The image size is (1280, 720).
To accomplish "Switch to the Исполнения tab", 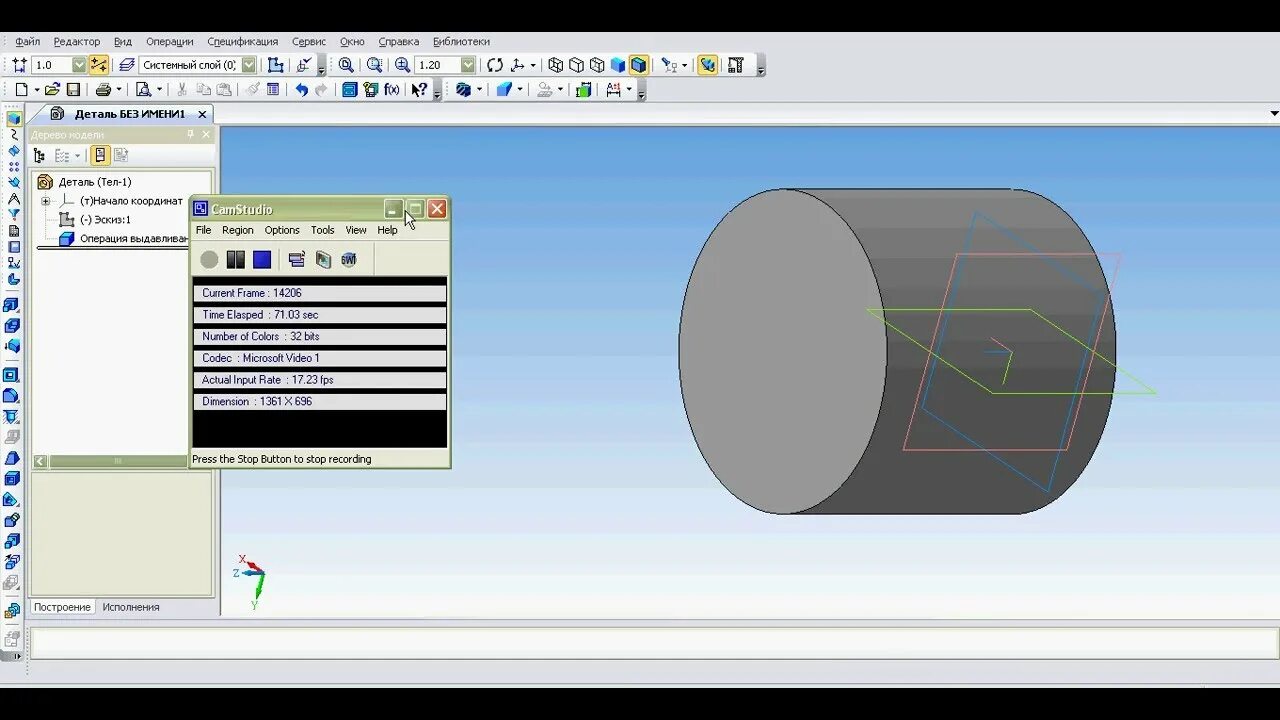I will (130, 607).
